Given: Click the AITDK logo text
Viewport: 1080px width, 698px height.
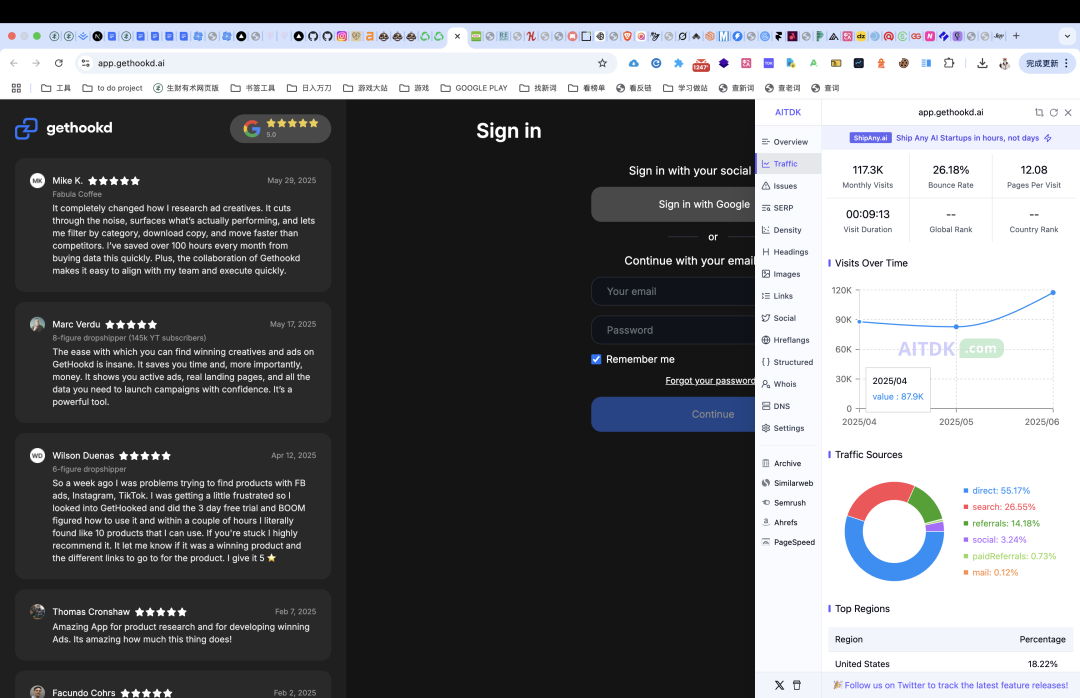Looking at the screenshot, I should tap(788, 112).
